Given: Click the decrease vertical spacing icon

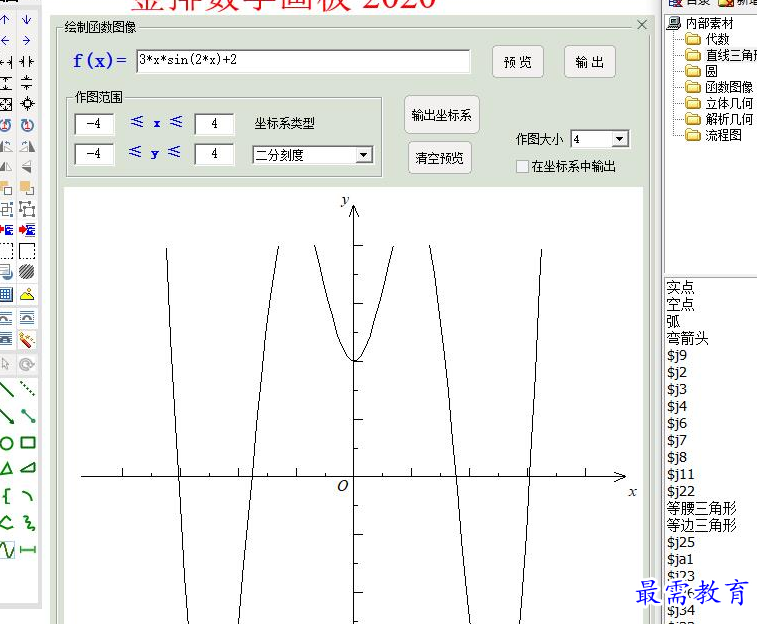Looking at the screenshot, I should pyautogui.click(x=27, y=83).
